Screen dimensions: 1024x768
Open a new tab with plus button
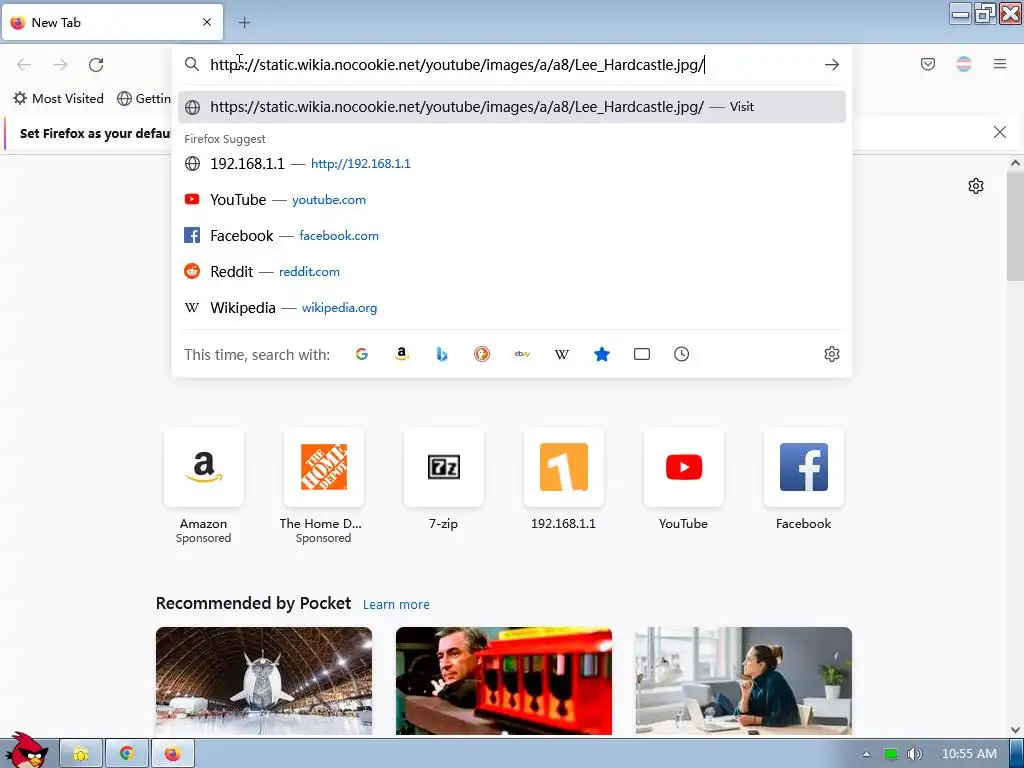[244, 23]
